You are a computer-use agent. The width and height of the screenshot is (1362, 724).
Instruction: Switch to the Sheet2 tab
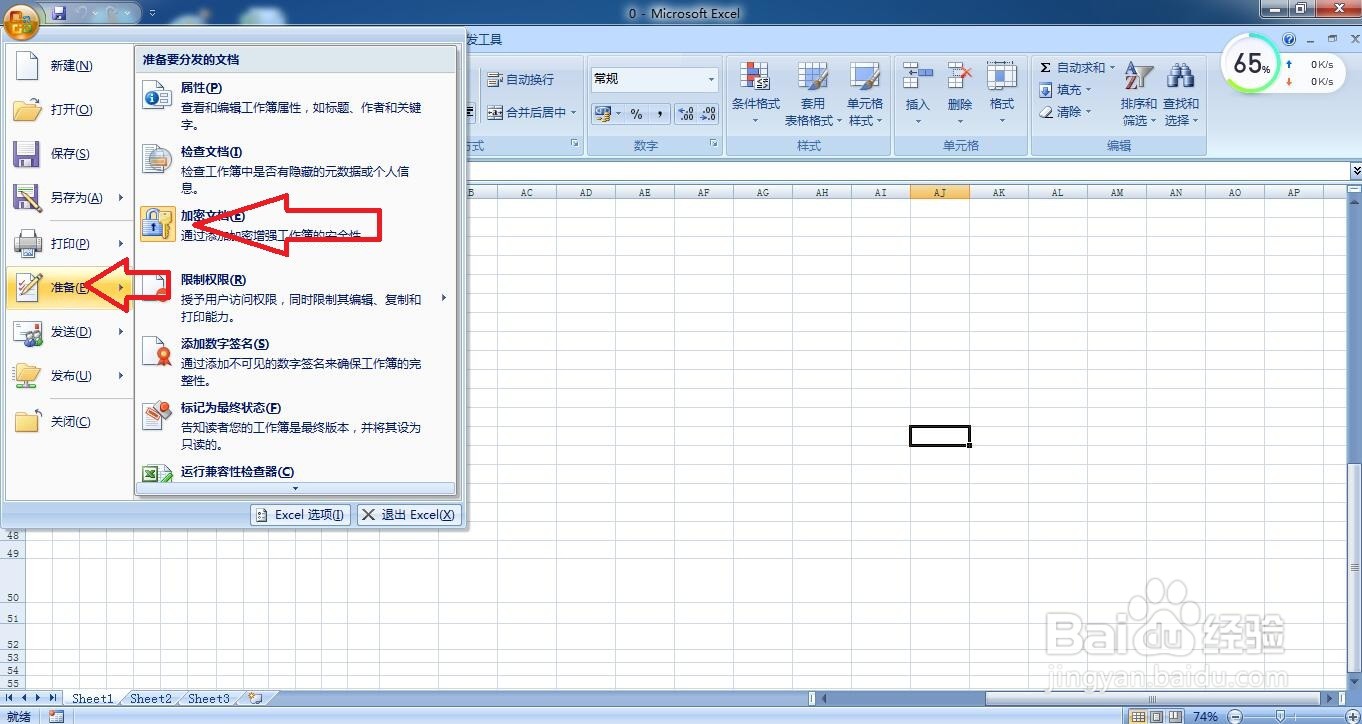tap(151, 699)
